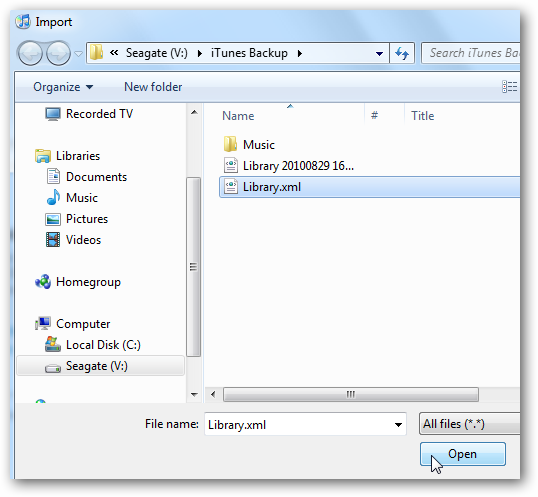Click the horizontal scrollbar in file list
Screen dimensions: 538x497
pos(350,394)
